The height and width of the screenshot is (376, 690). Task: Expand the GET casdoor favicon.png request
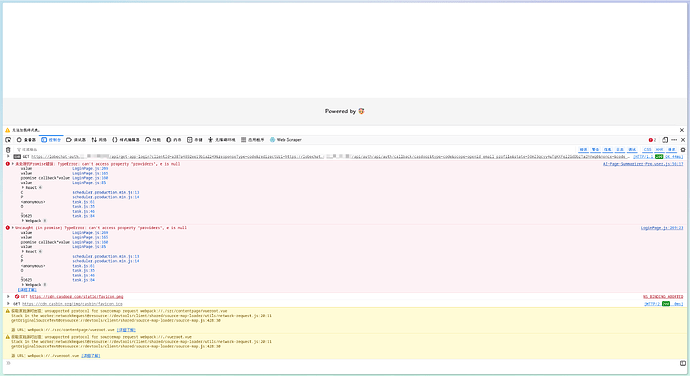click(x=8, y=297)
